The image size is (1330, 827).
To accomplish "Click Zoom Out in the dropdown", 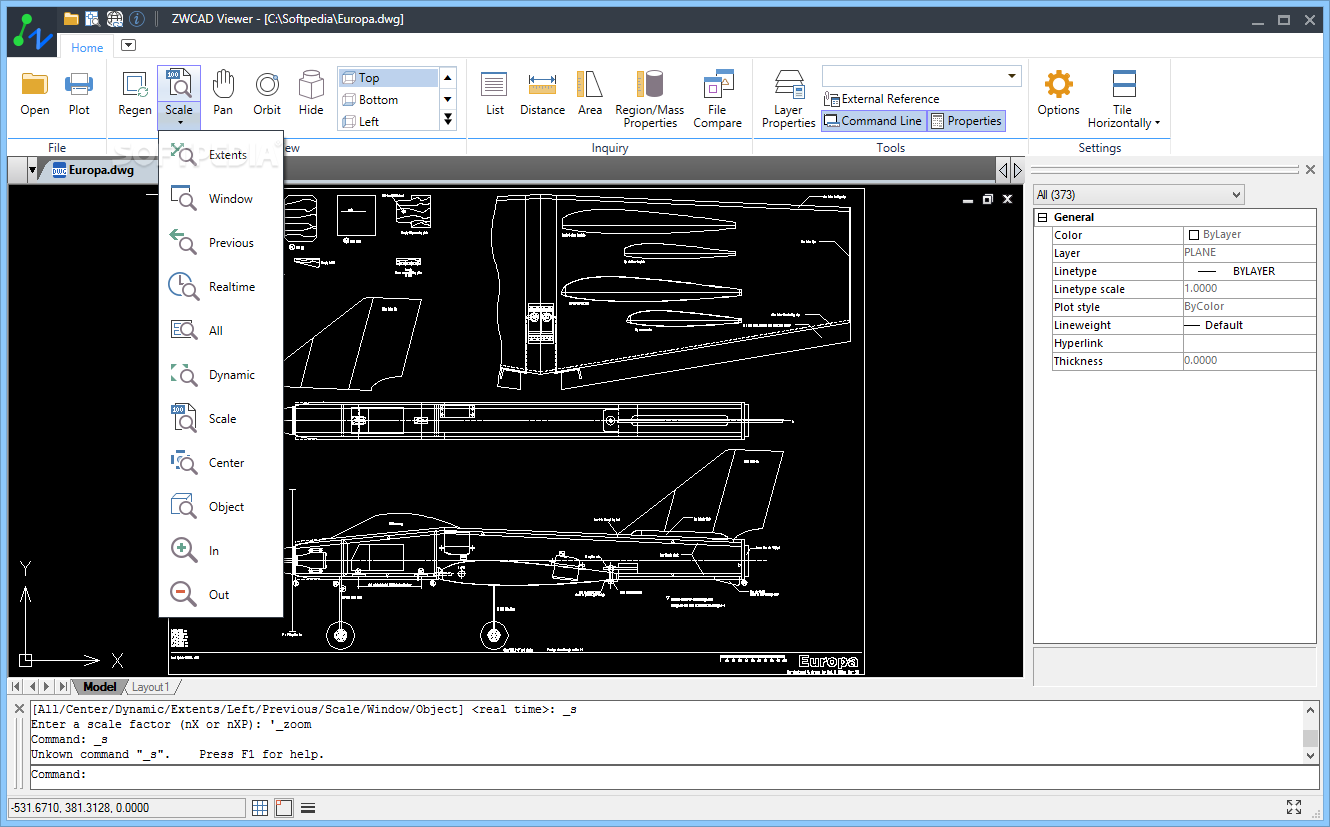I will click(221, 595).
